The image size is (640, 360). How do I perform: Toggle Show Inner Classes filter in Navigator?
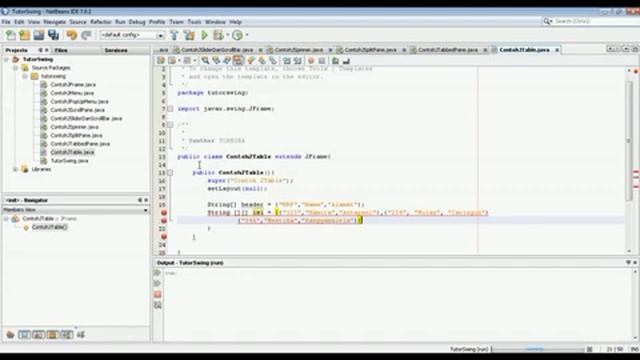point(67,335)
